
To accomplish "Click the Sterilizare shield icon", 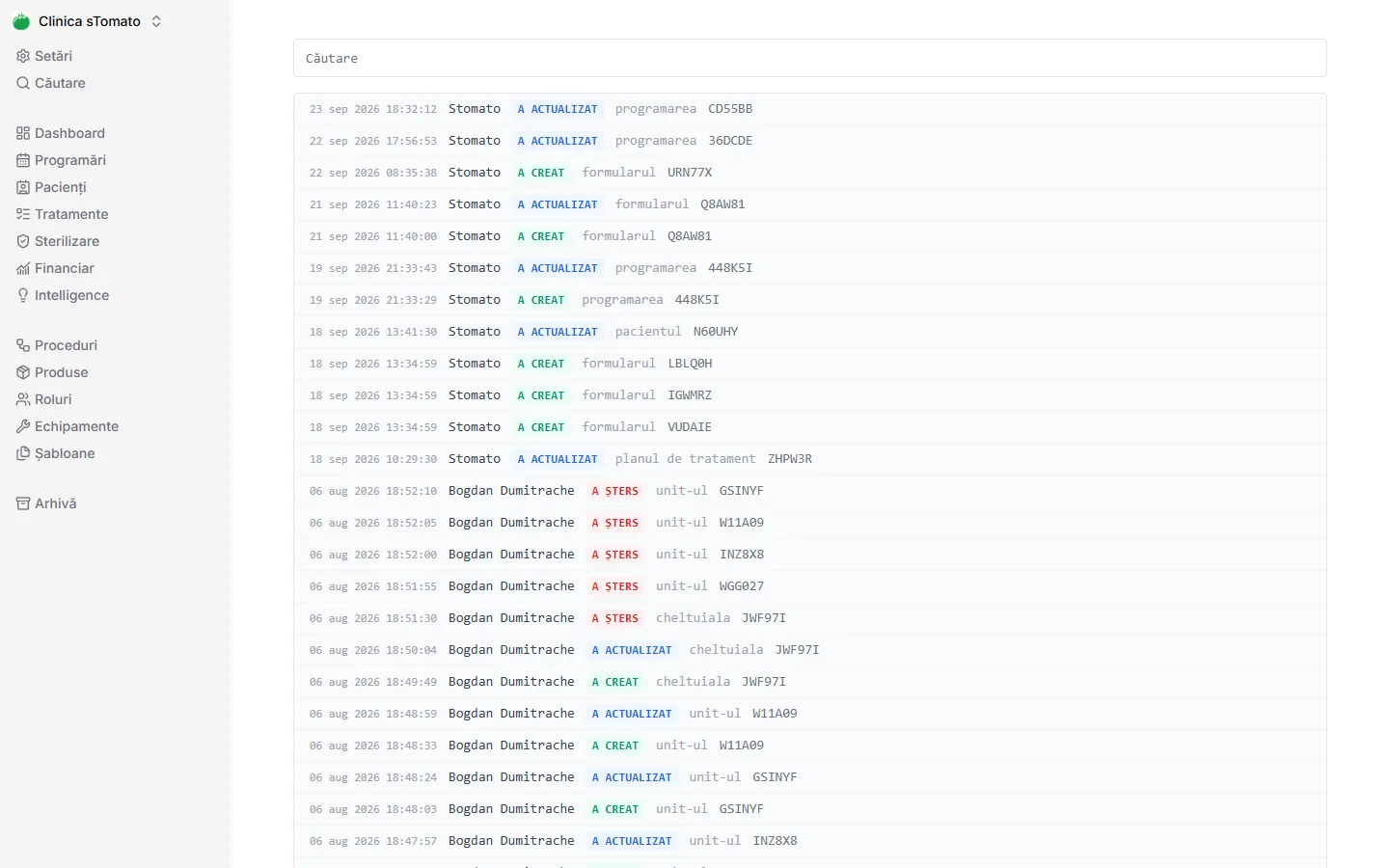I will pyautogui.click(x=23, y=241).
